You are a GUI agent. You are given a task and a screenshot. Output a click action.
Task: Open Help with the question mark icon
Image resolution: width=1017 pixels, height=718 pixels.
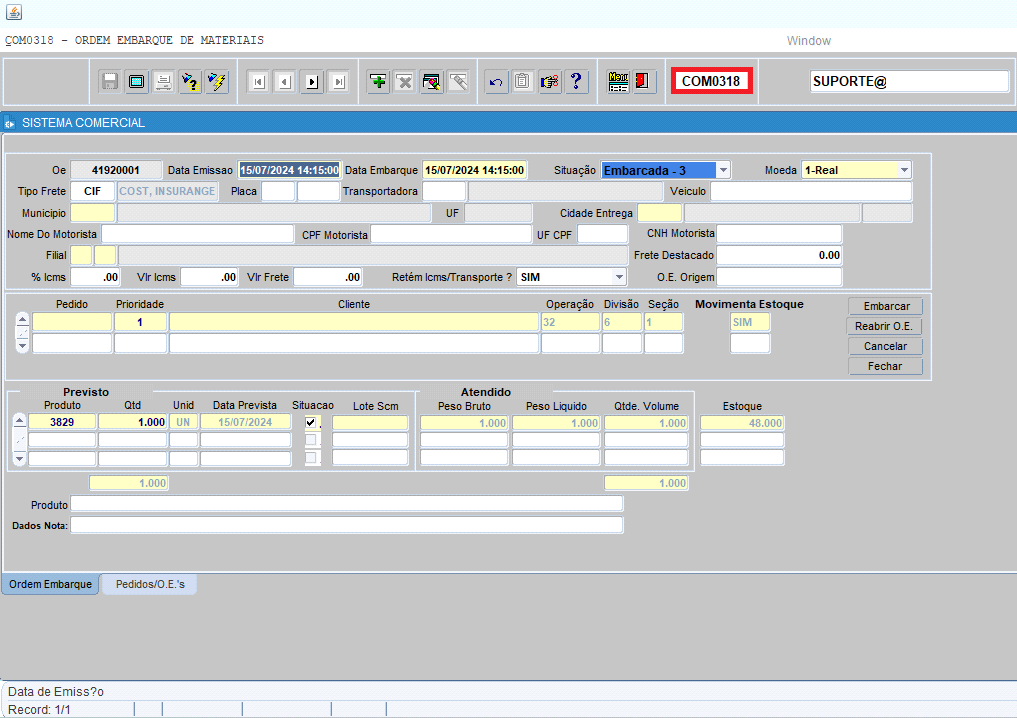click(x=576, y=82)
